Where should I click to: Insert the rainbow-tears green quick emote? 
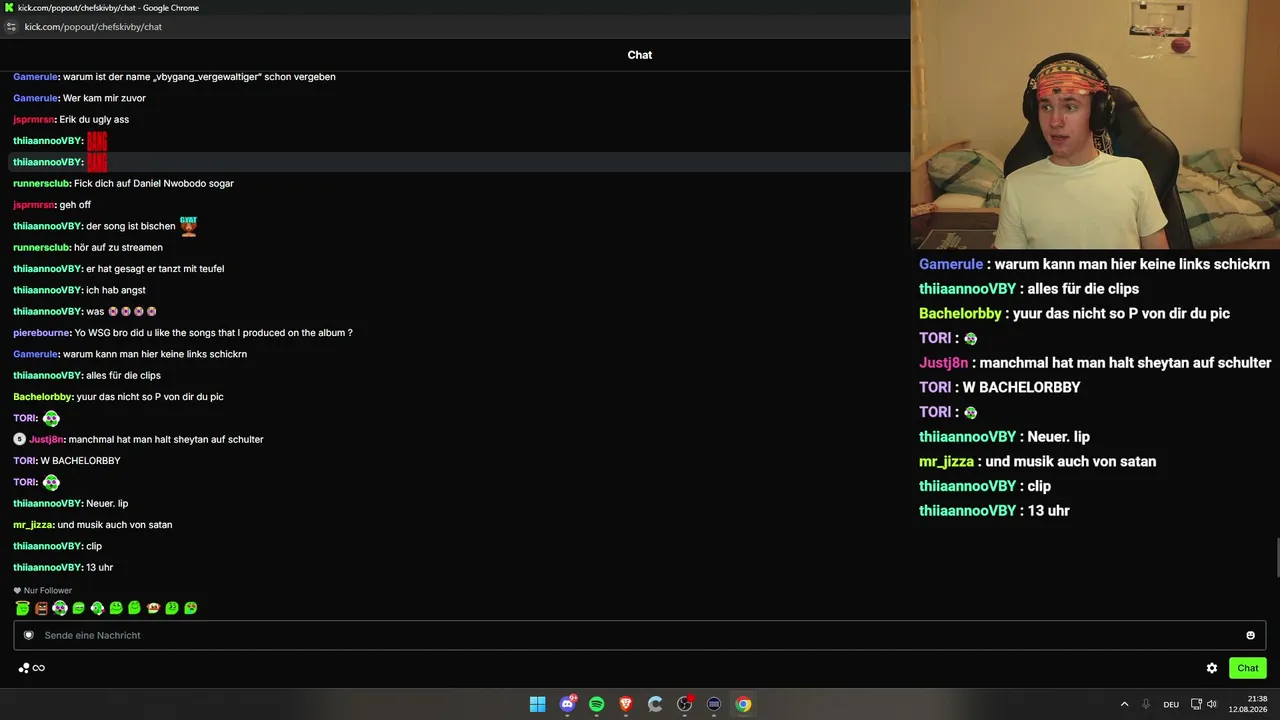[190, 608]
